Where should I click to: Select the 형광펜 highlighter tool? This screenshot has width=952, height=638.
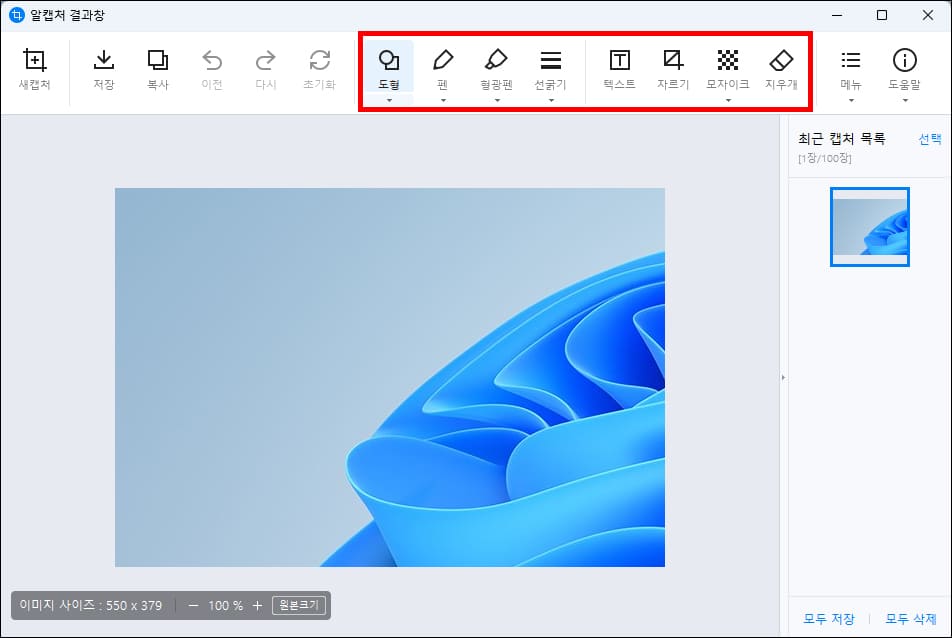(497, 69)
